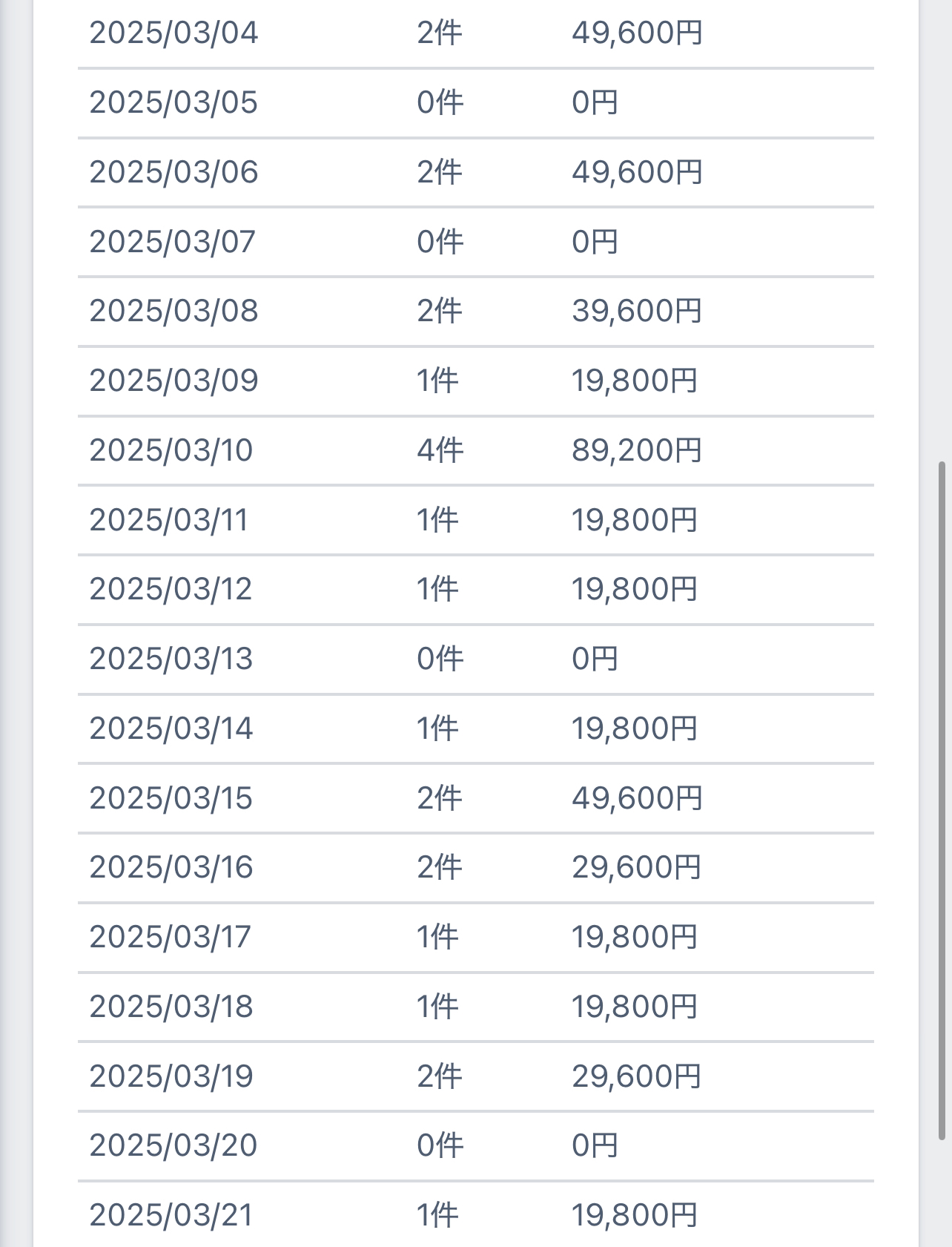
Task: Click the 2025/03/15 date entry
Action: coord(171,798)
